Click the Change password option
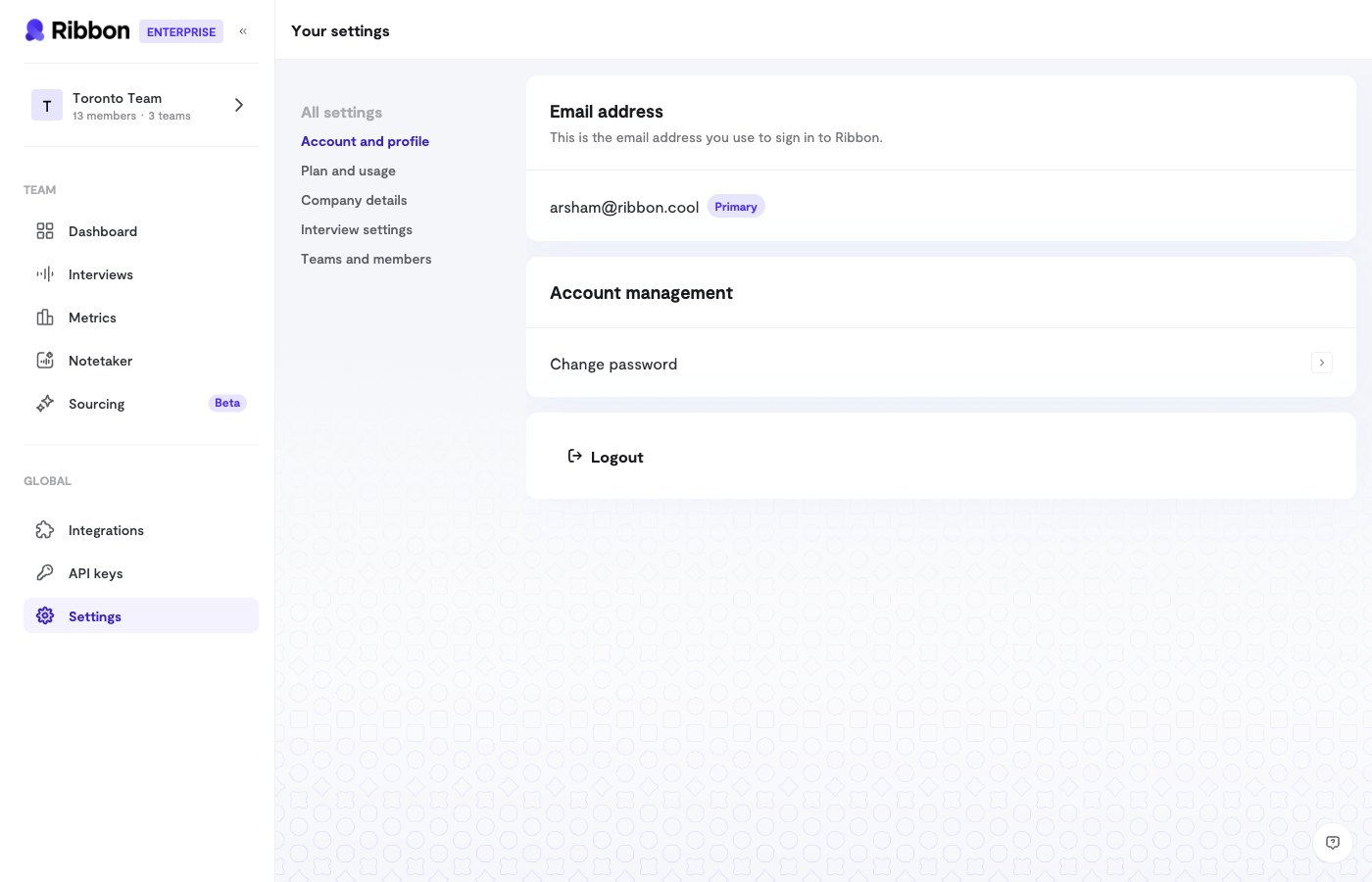Screen dimensions: 1372x882 click(613, 364)
